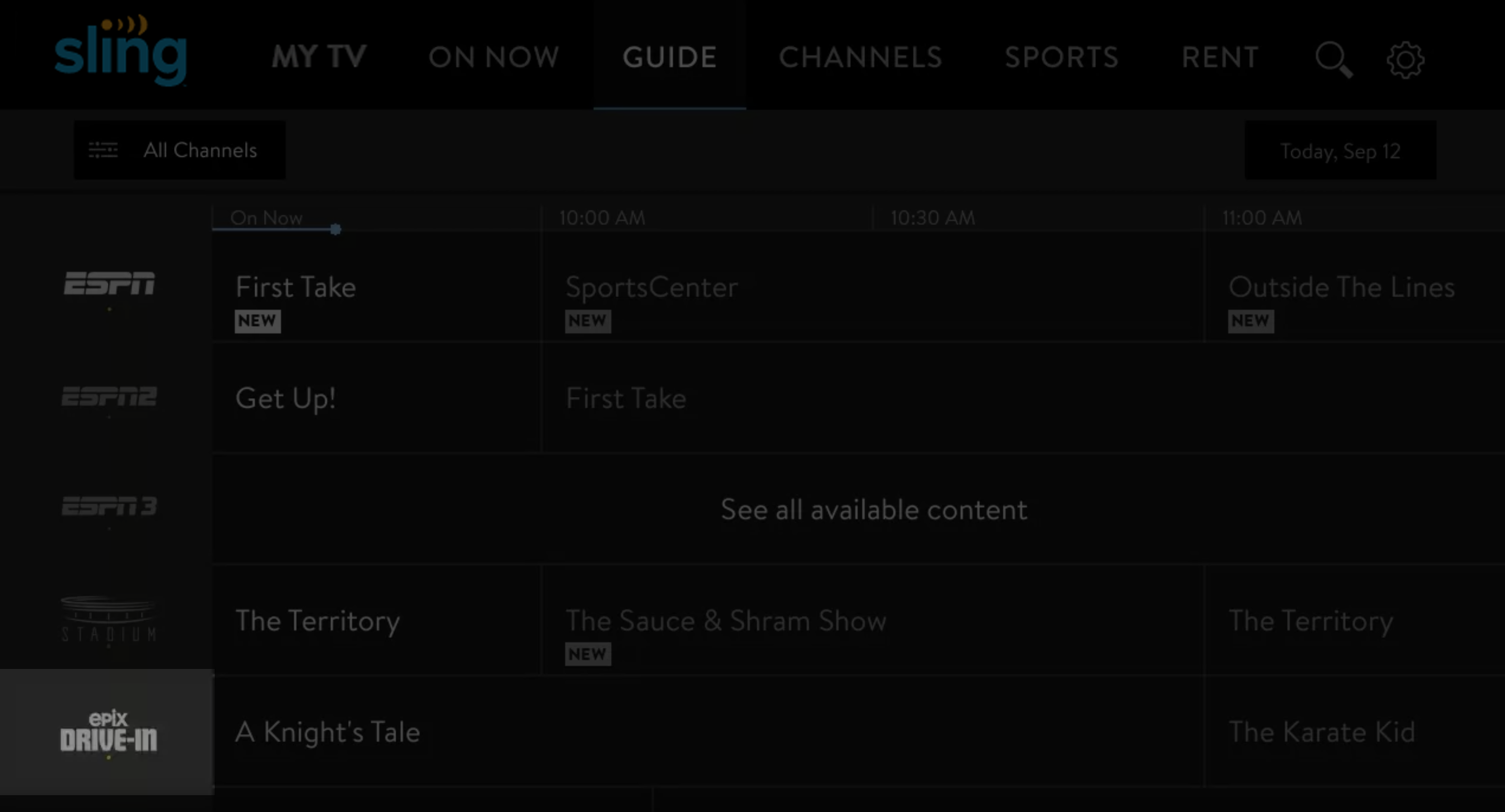Select the Stadium channel logo
This screenshot has height=812, width=1505.
[109, 620]
